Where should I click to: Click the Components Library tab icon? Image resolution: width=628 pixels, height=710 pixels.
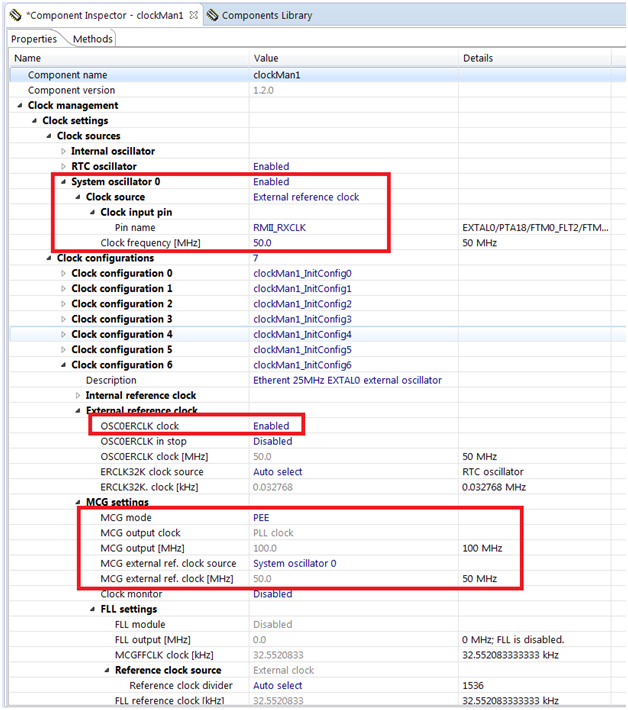pyautogui.click(x=212, y=15)
